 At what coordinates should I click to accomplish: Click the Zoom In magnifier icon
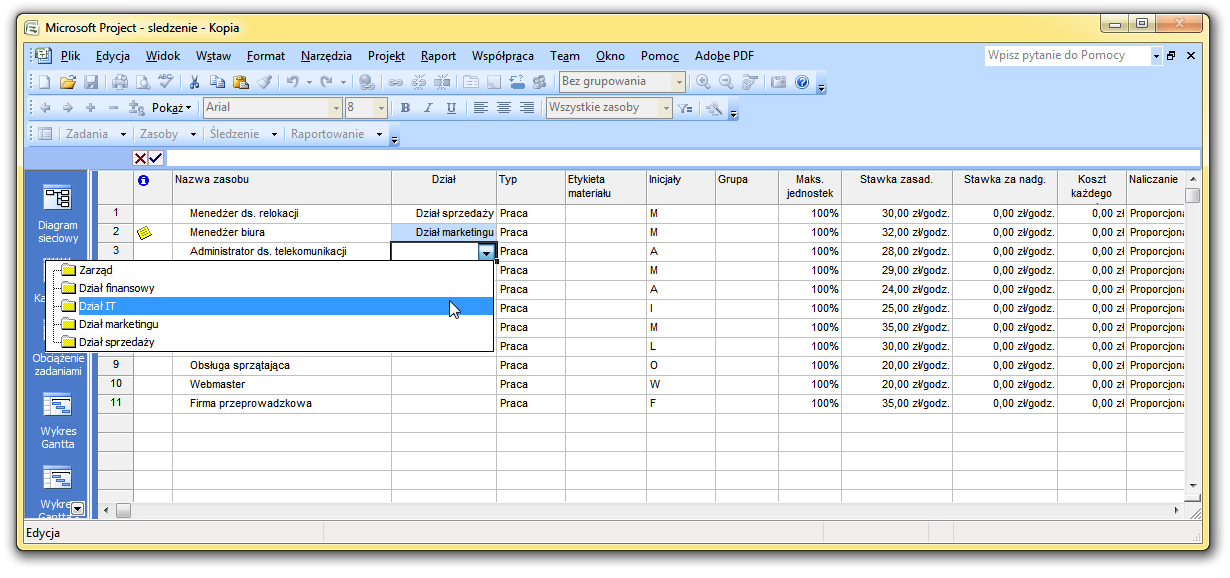703,82
